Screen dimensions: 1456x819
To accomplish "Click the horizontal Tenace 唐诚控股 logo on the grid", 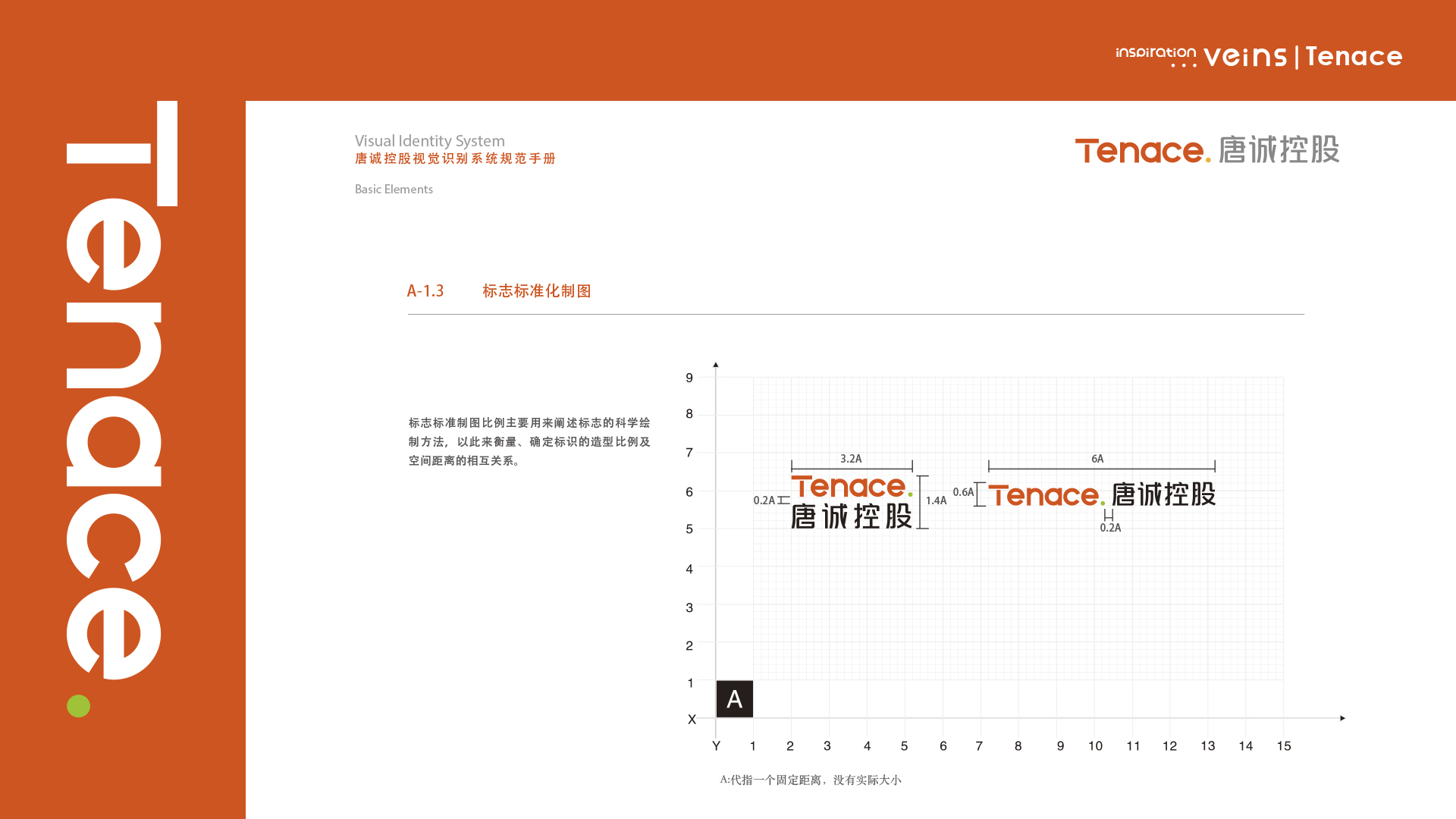I will [1102, 494].
